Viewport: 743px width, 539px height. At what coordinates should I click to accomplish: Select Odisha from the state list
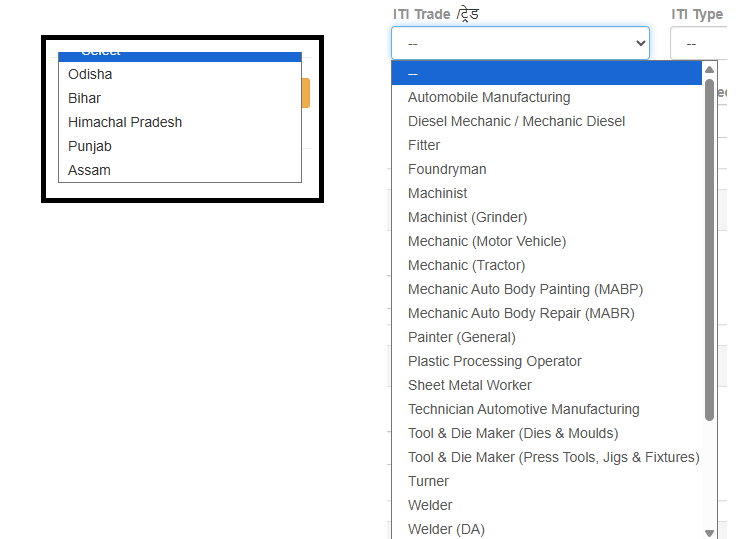click(90, 74)
